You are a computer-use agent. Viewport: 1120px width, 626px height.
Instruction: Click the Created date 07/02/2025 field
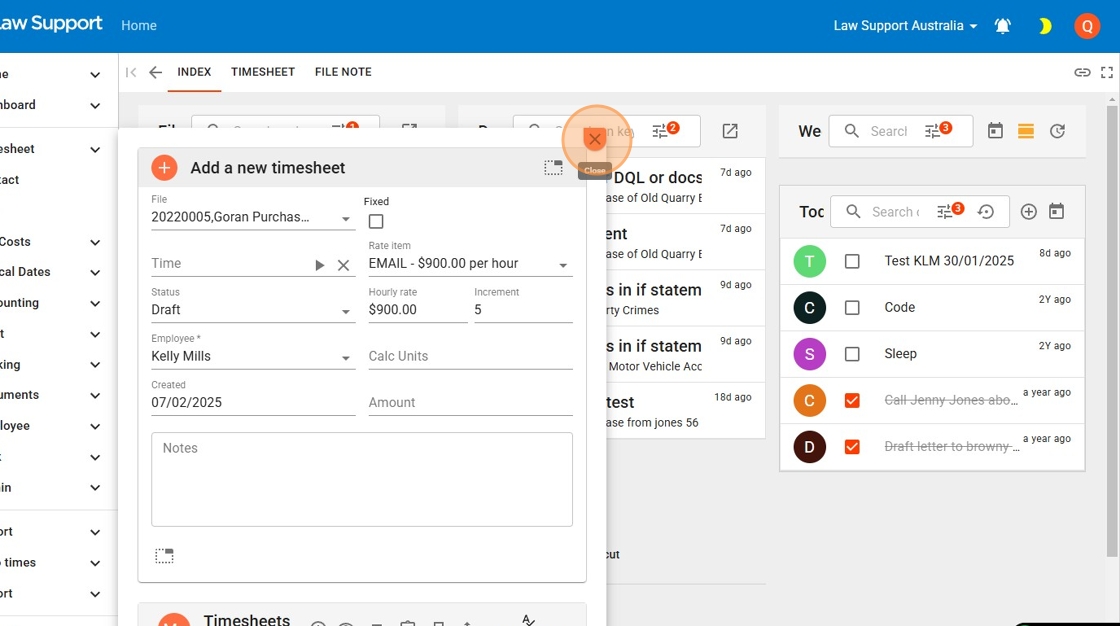click(253, 403)
